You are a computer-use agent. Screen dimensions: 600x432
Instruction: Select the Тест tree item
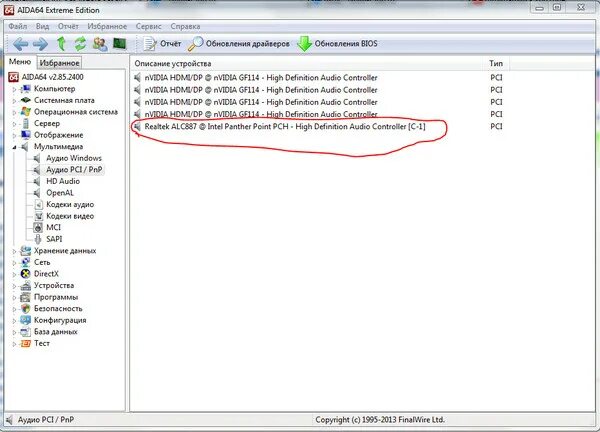[42, 343]
